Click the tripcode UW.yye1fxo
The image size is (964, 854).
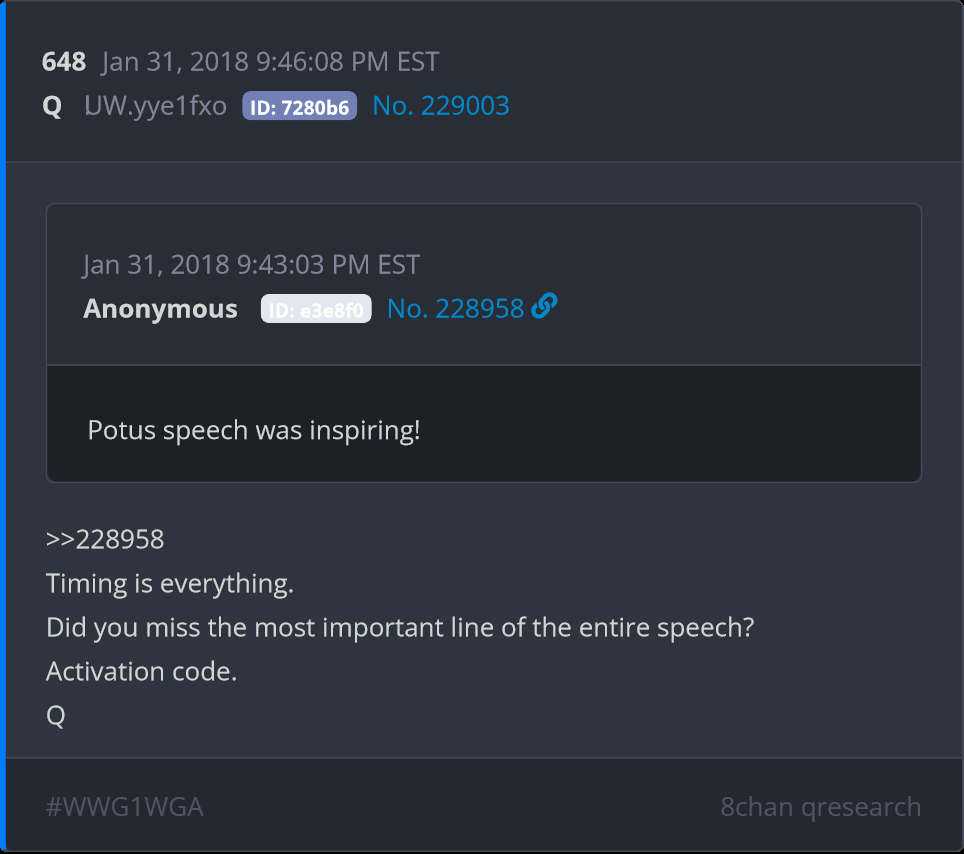pos(156,106)
